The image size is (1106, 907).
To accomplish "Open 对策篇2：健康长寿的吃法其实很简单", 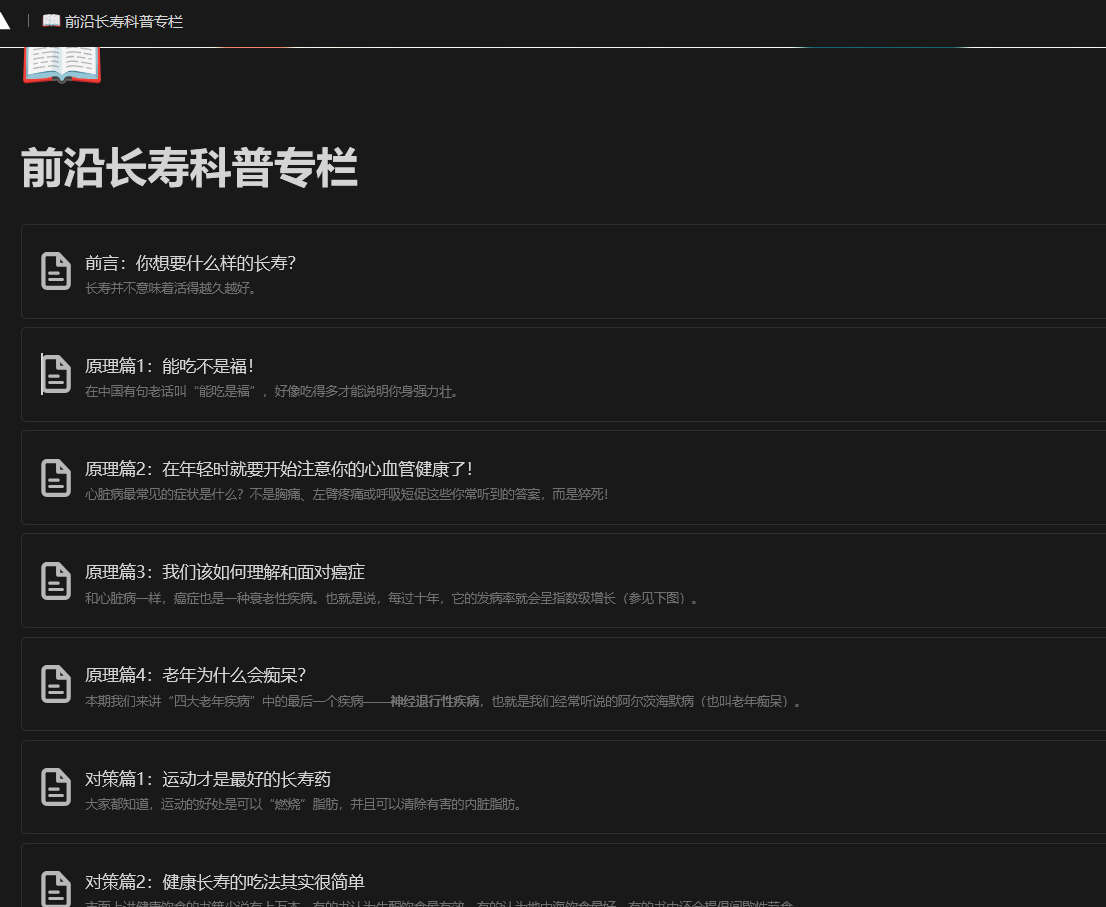I will coord(225,882).
